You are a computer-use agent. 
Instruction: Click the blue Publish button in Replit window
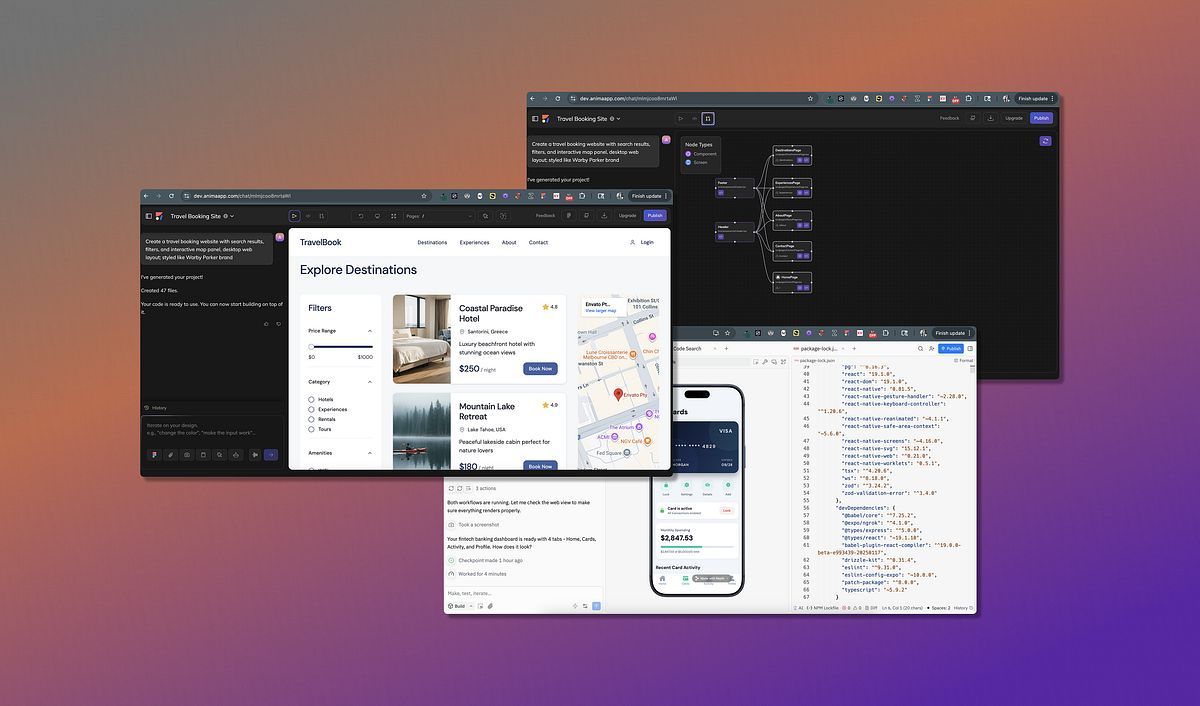point(951,349)
